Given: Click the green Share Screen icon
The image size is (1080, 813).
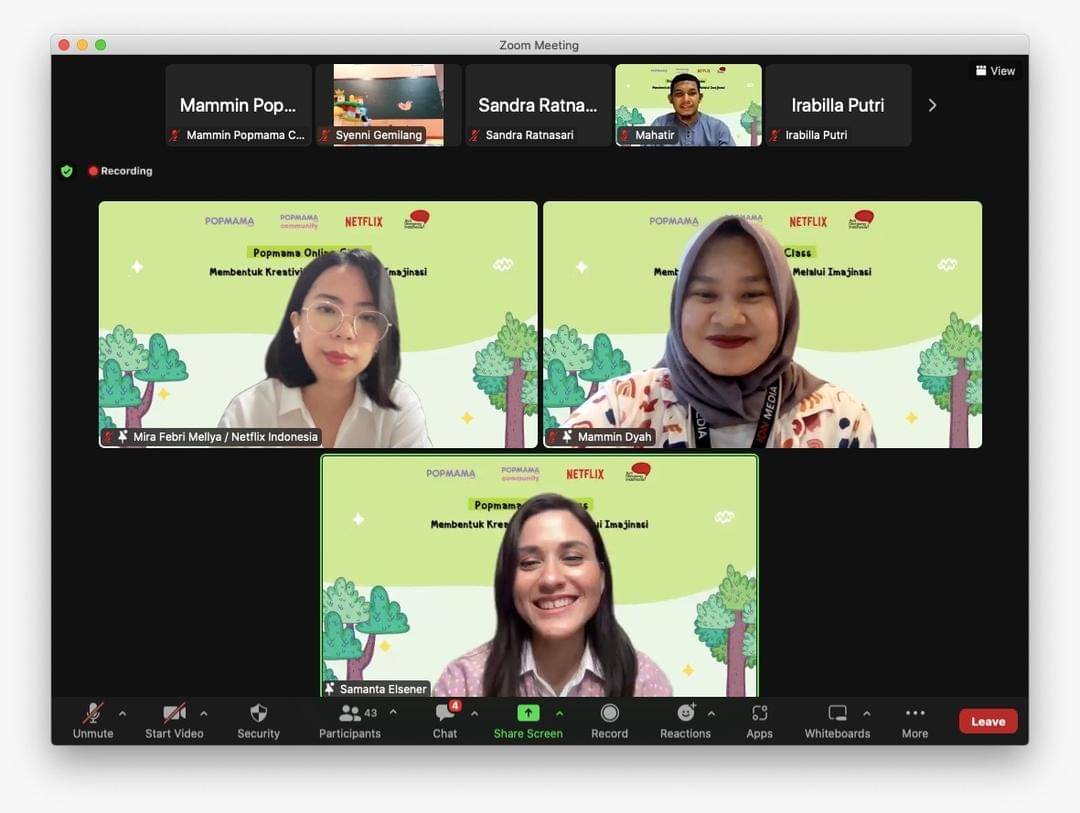Looking at the screenshot, I should (x=527, y=713).
